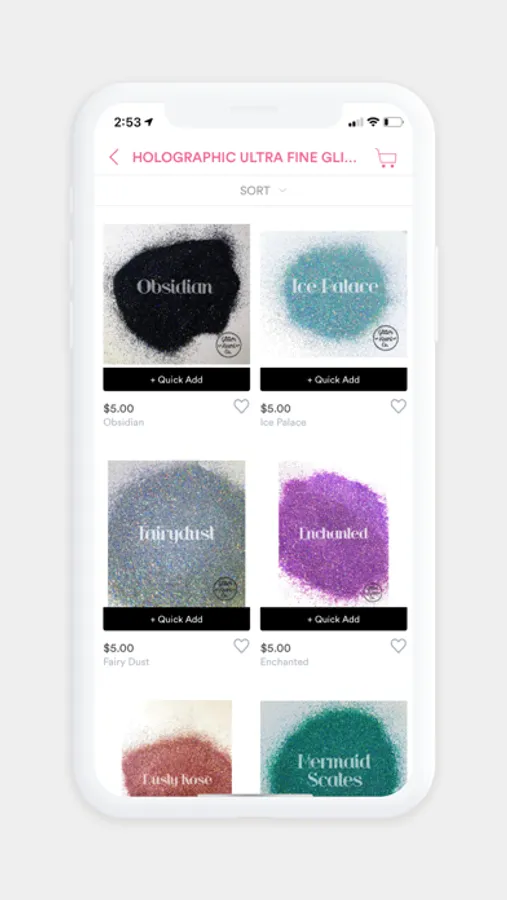Expand the chevron next to SORT
507x900 pixels.
click(x=282, y=191)
